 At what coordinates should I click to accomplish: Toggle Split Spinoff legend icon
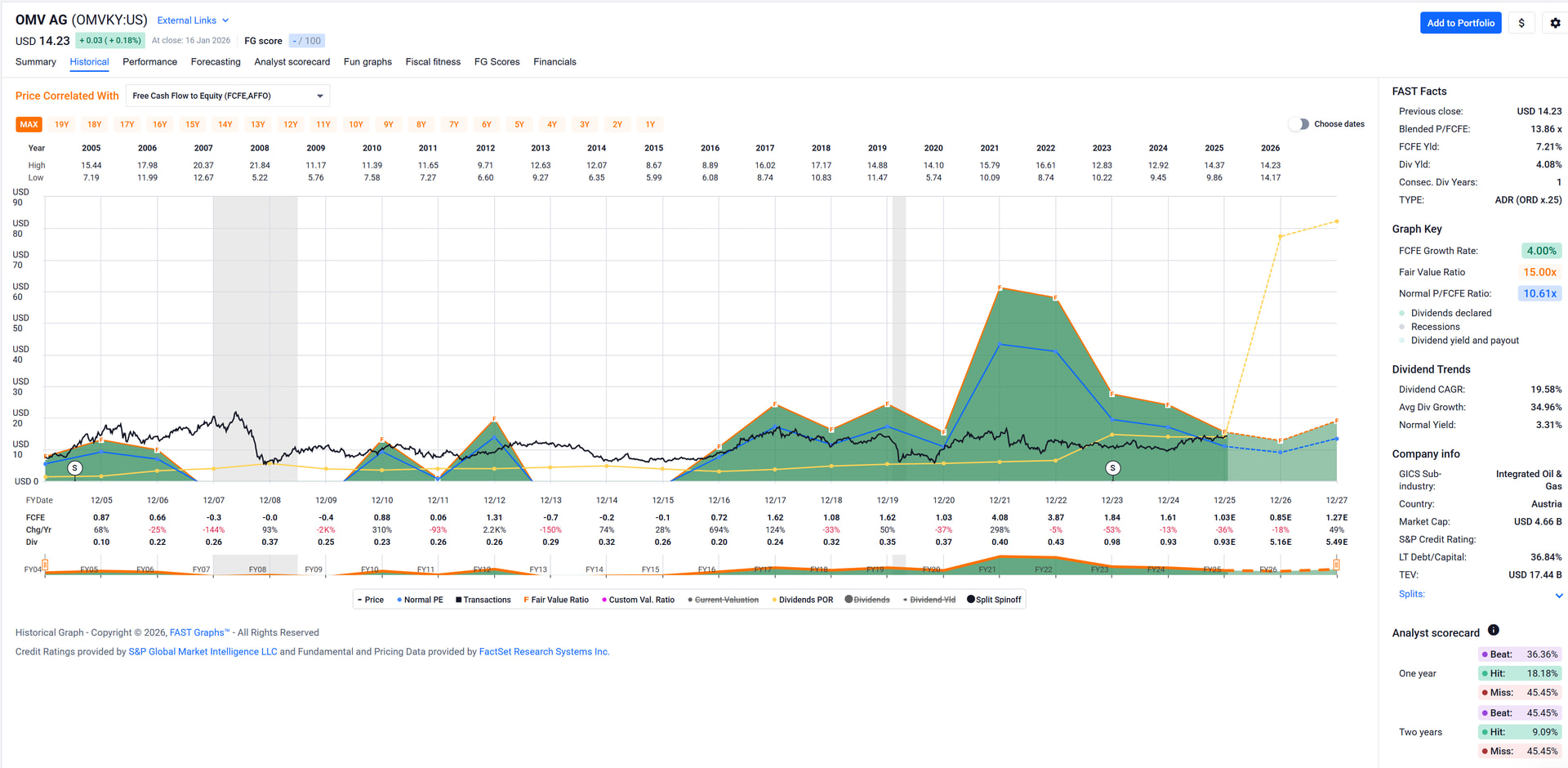(x=970, y=599)
